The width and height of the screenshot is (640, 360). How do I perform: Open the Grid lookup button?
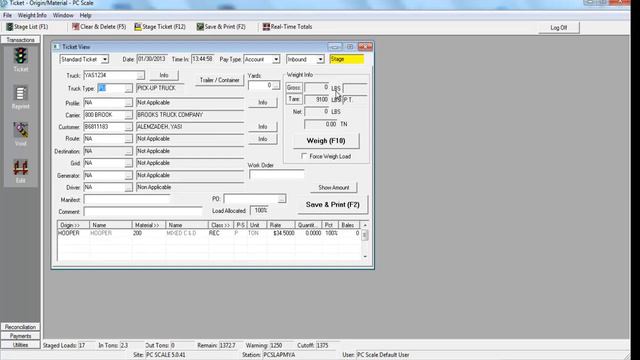point(128,163)
